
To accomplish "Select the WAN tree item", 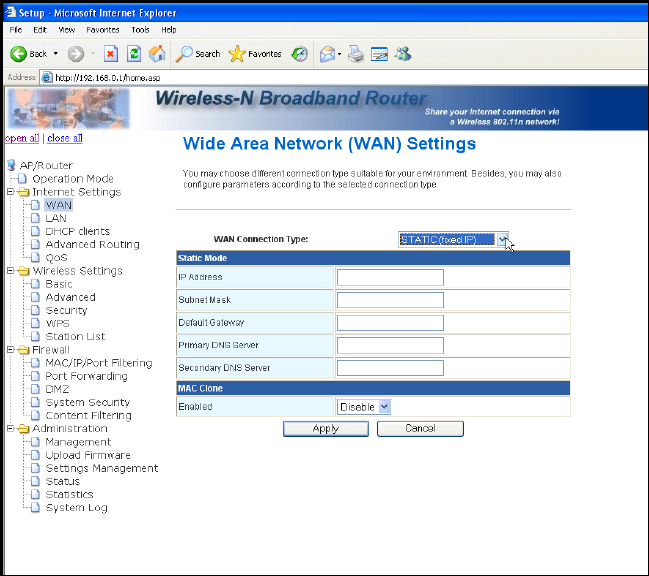I will pyautogui.click(x=58, y=205).
